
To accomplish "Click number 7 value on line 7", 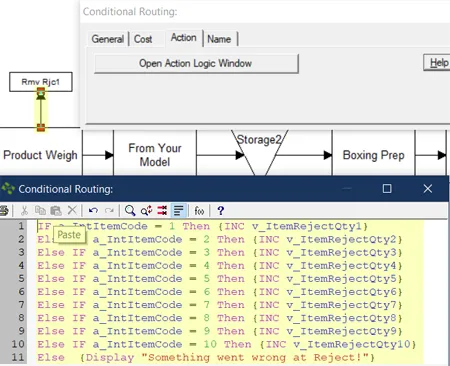I will 207,305.
